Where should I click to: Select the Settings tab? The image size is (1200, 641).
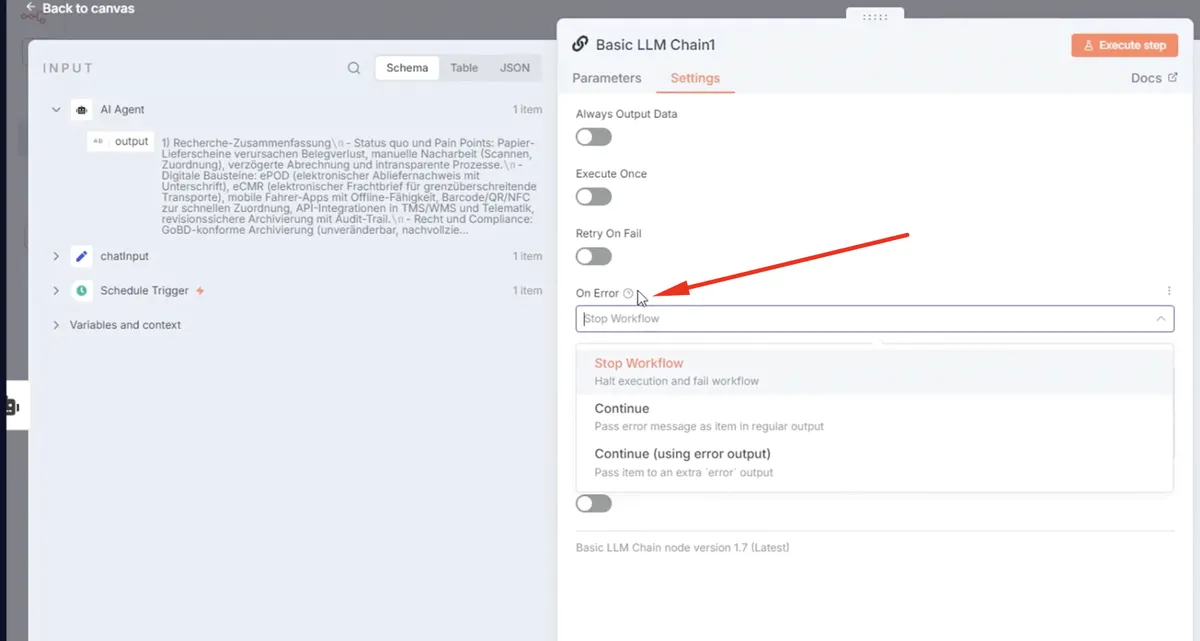(x=695, y=78)
